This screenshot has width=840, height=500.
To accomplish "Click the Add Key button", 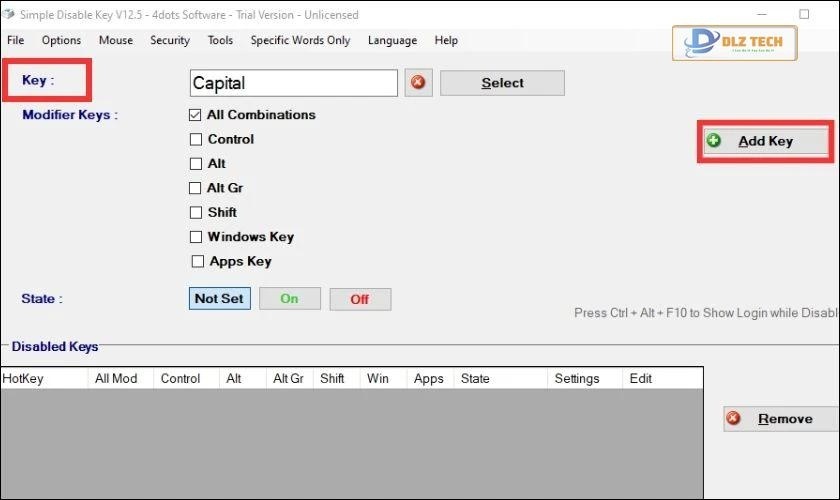I will pos(766,141).
